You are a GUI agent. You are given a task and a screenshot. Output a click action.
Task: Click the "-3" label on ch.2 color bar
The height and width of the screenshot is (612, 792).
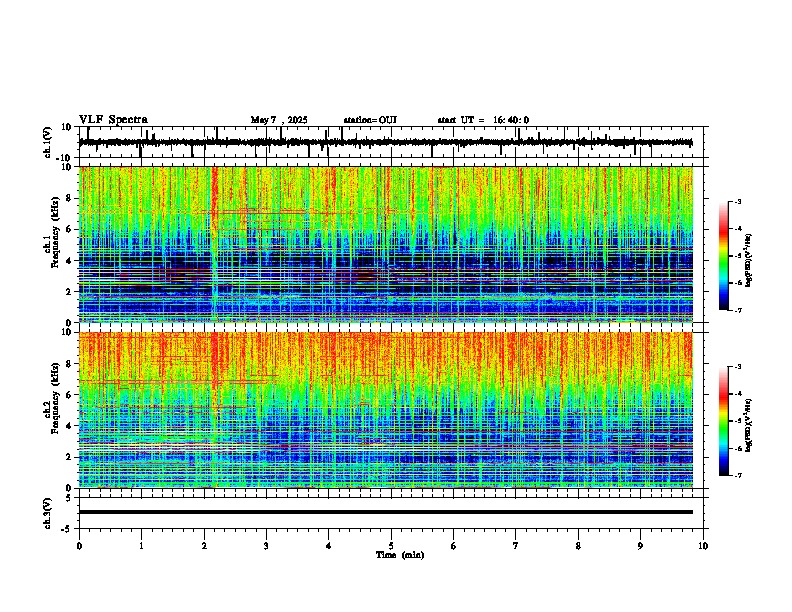point(737,367)
